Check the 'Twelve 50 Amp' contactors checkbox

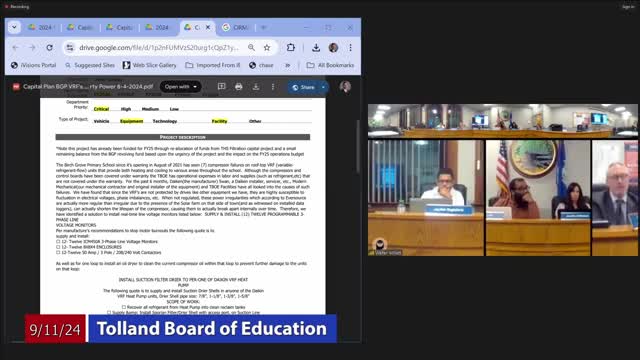click(x=58, y=252)
